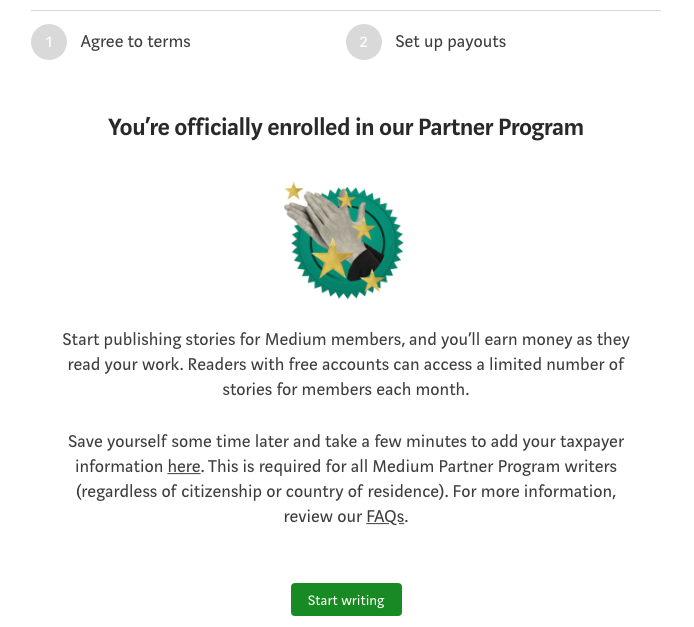Click the step 1 number circle
This screenshot has width=694, height=627.
click(x=49, y=42)
